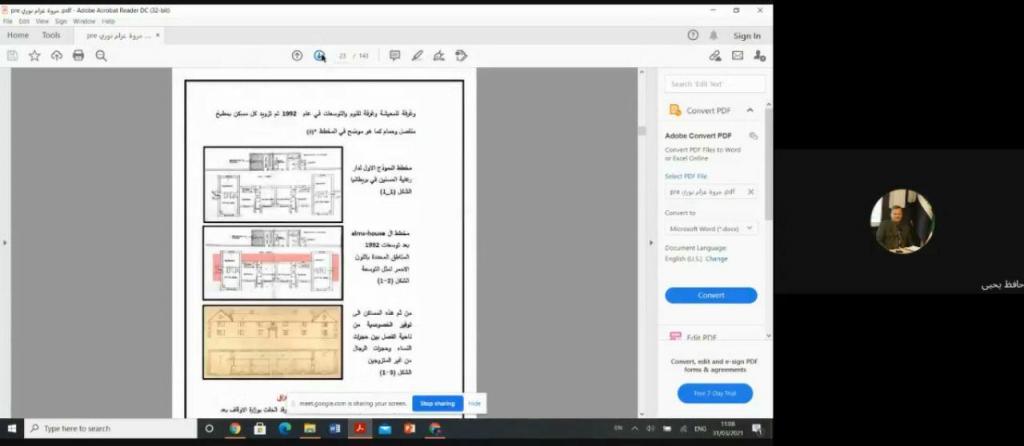The width and height of the screenshot is (1024, 446).
Task: Upload the file to cloud
Action: pos(56,56)
